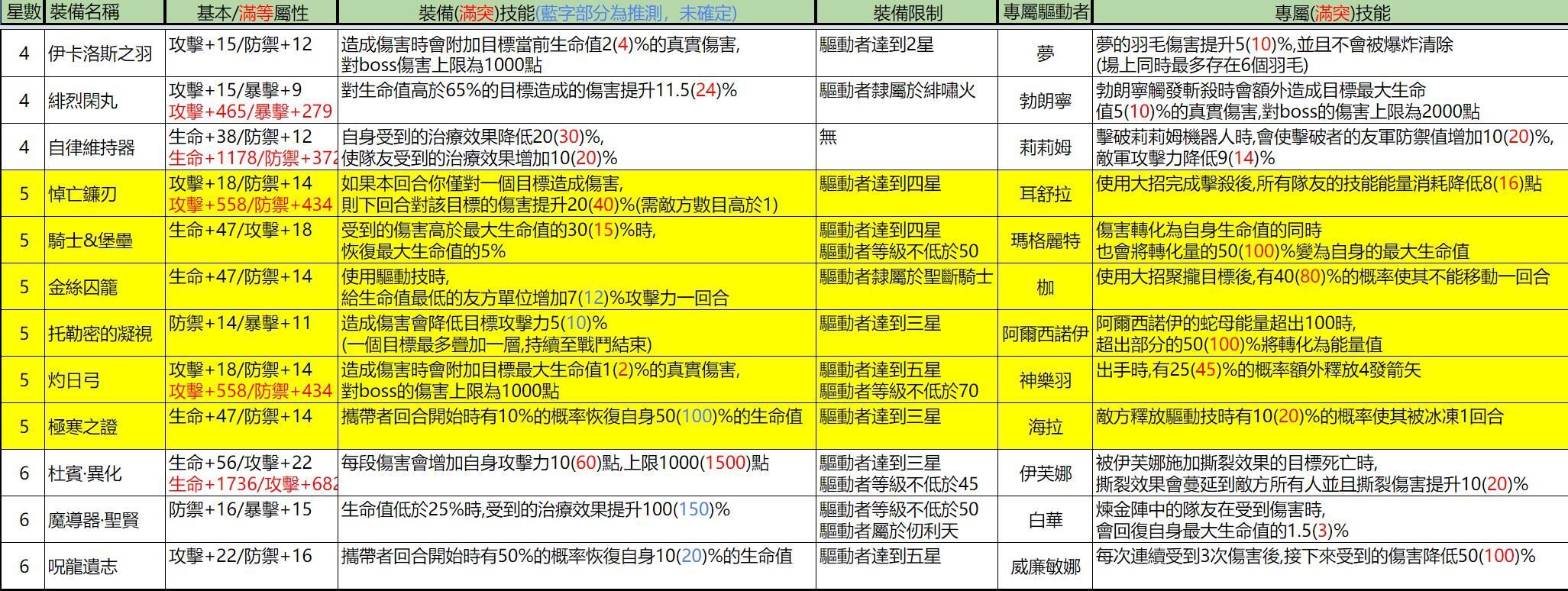Click the 自律維持器 cell
The width and height of the screenshot is (1568, 591).
click(105, 147)
